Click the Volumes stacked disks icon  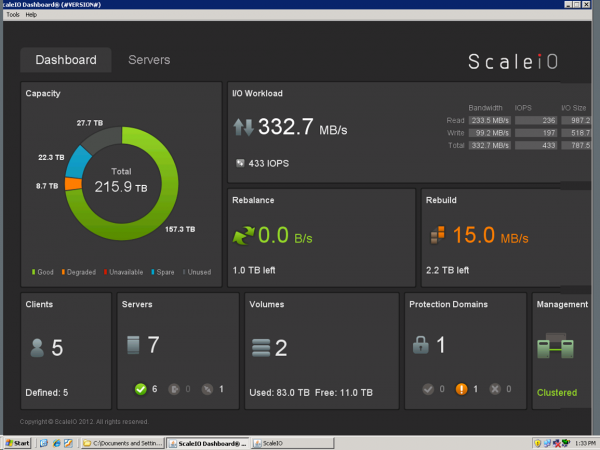point(261,348)
